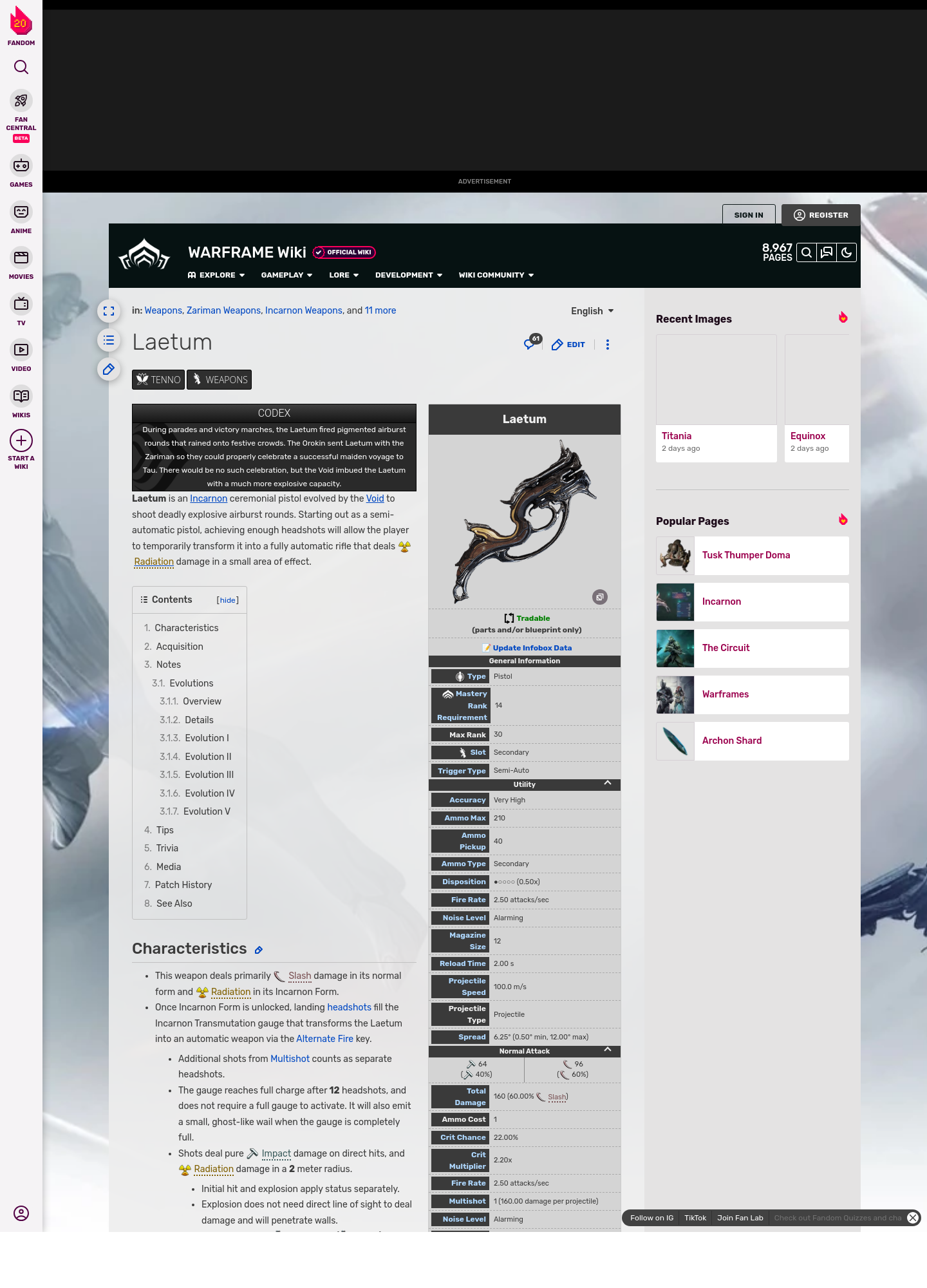
Task: Jump to Patch History in Contents
Action: coord(183,885)
